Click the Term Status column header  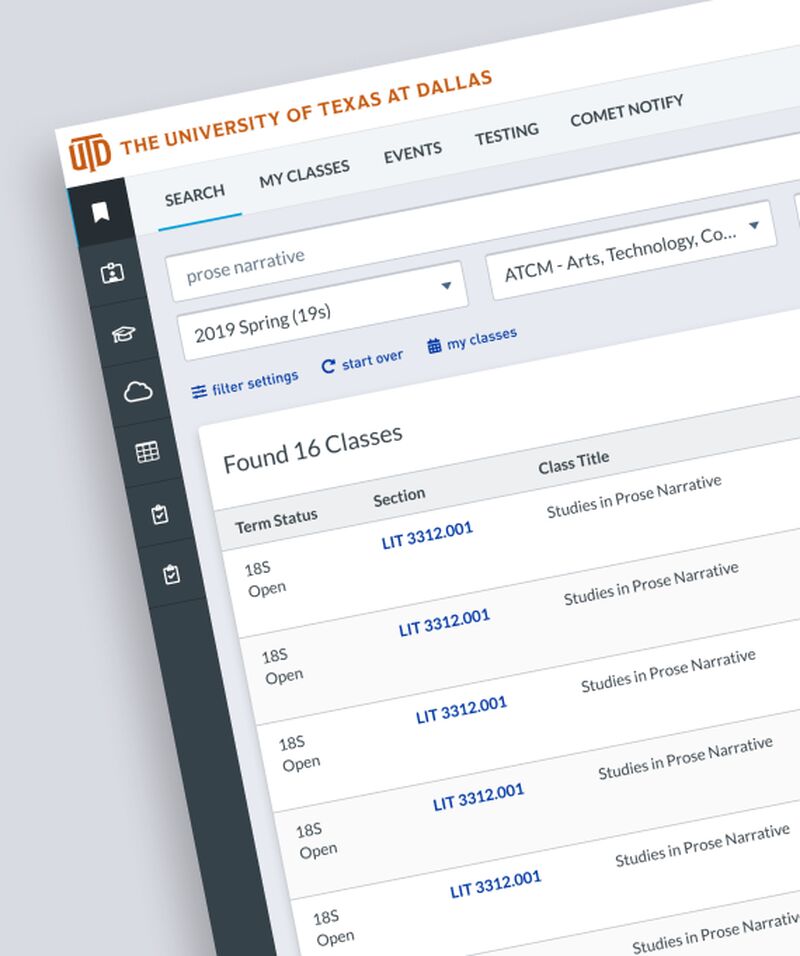276,521
